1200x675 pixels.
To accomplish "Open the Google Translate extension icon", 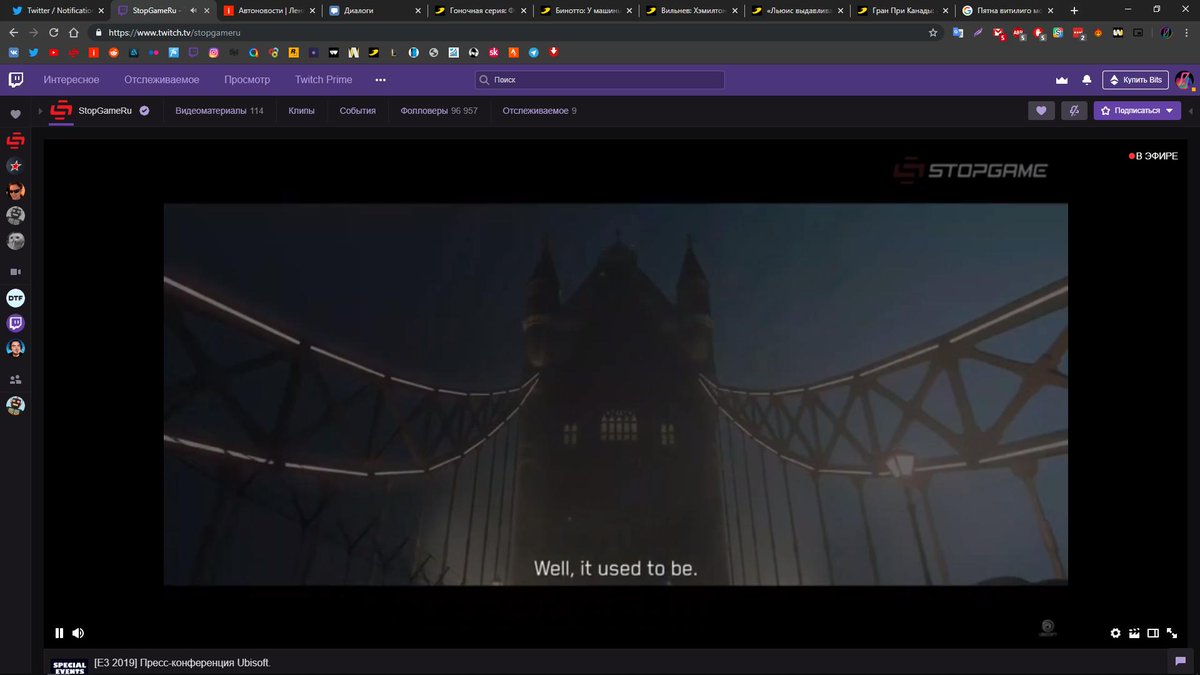I will coord(958,32).
